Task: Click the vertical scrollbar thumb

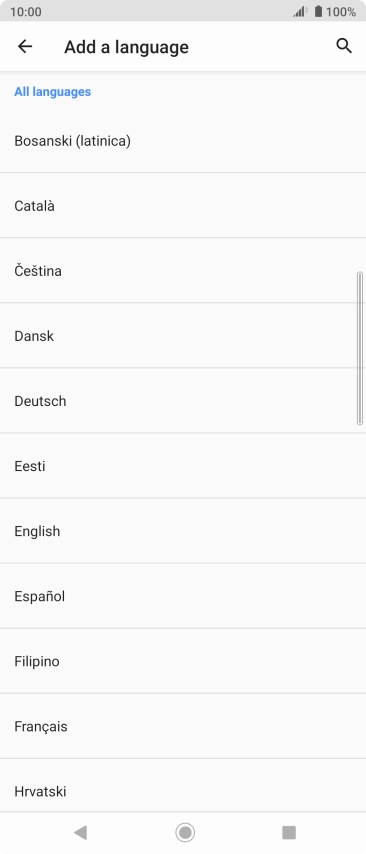Action: pyautogui.click(x=359, y=348)
